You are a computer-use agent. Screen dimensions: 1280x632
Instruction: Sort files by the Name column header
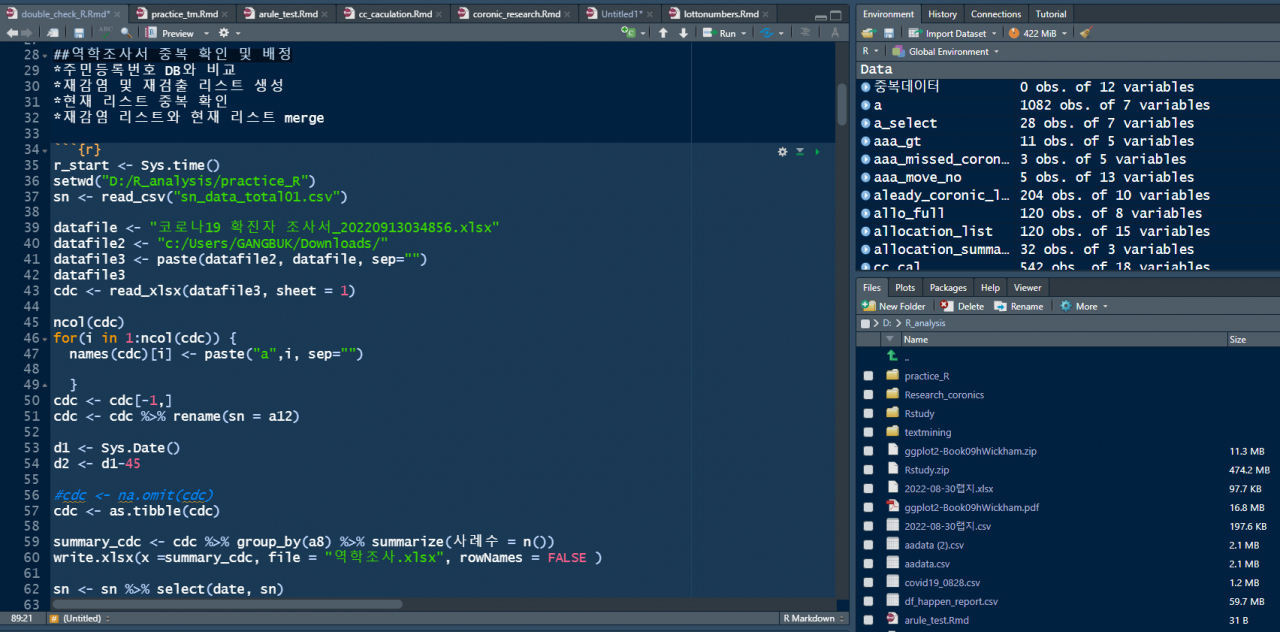(x=1064, y=339)
